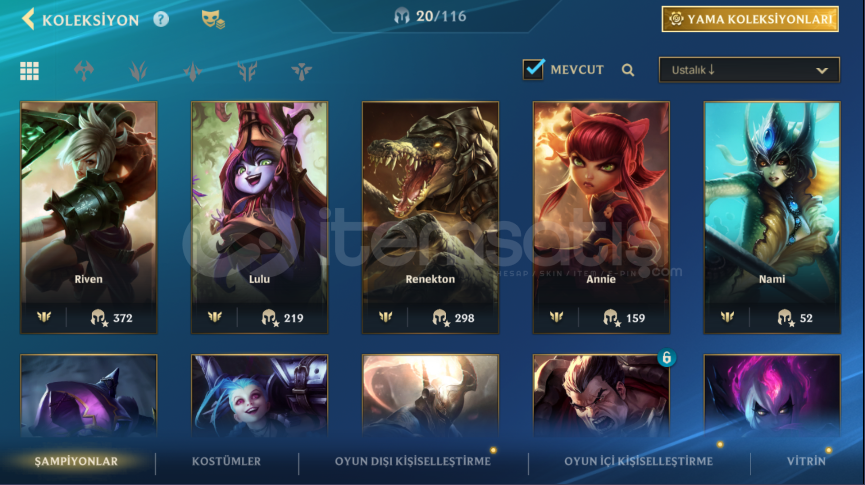
Task: Open Oyun İçi Kişiselleştirme tab
Action: point(638,461)
